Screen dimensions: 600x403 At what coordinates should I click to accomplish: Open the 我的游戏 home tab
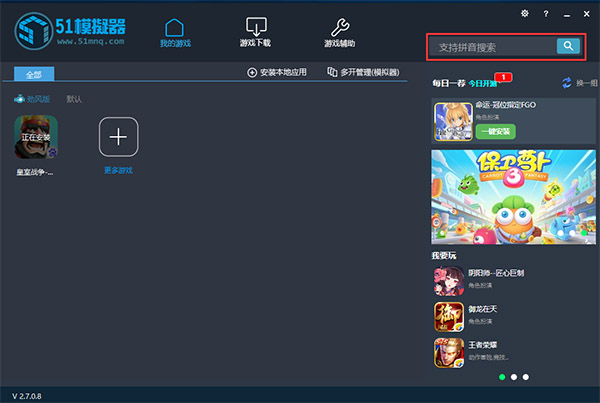[x=175, y=33]
